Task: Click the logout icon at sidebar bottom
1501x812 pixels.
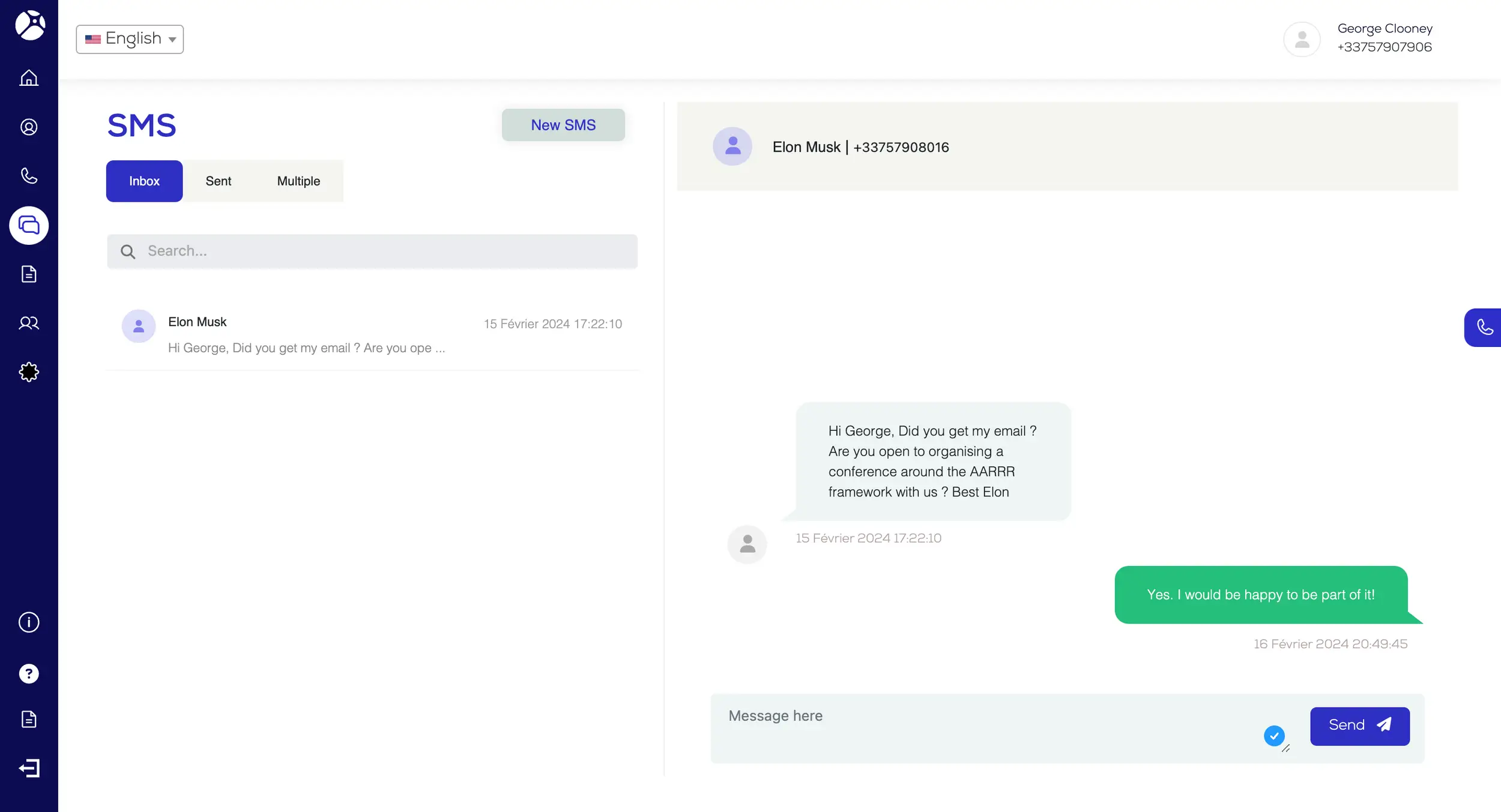Action: click(29, 768)
